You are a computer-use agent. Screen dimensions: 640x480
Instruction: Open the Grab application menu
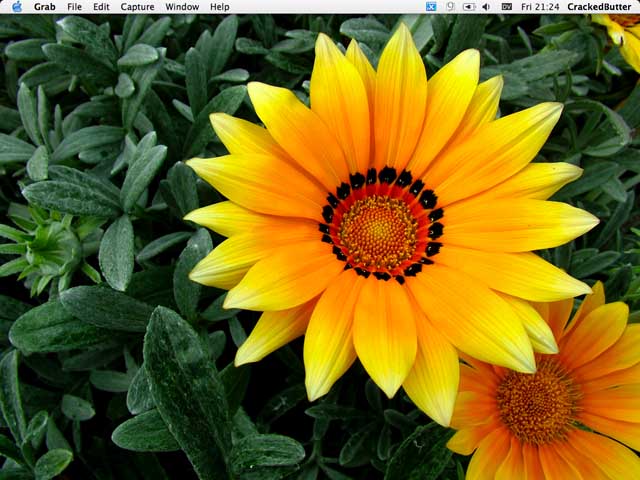coord(44,7)
